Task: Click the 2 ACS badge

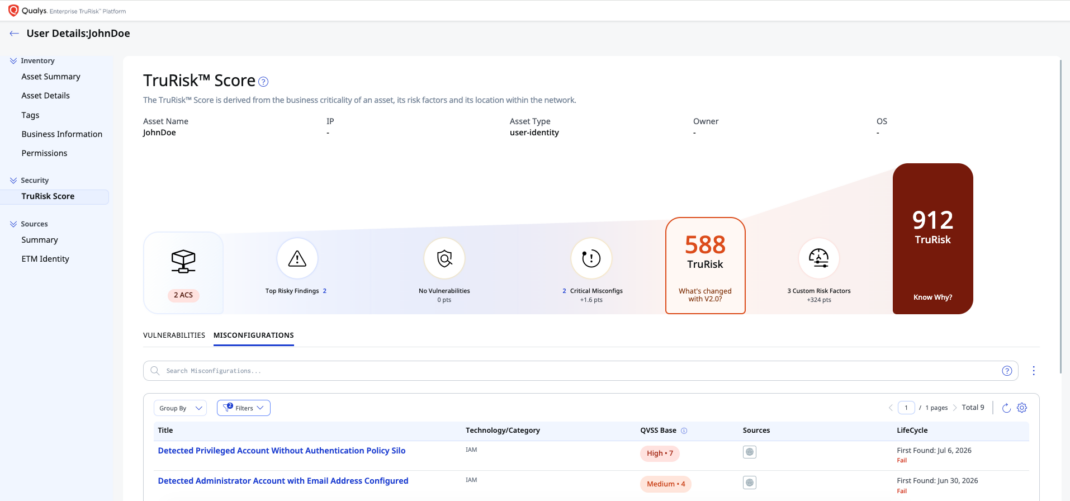Action: coord(183,296)
